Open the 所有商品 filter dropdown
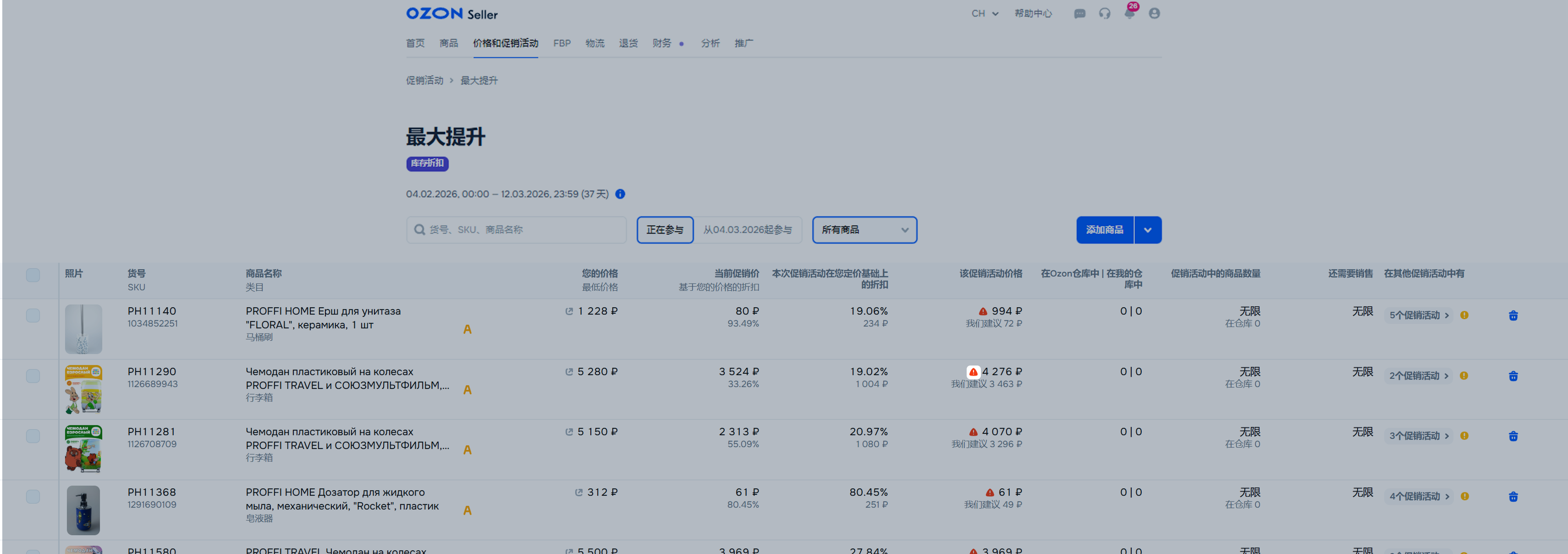 [864, 230]
